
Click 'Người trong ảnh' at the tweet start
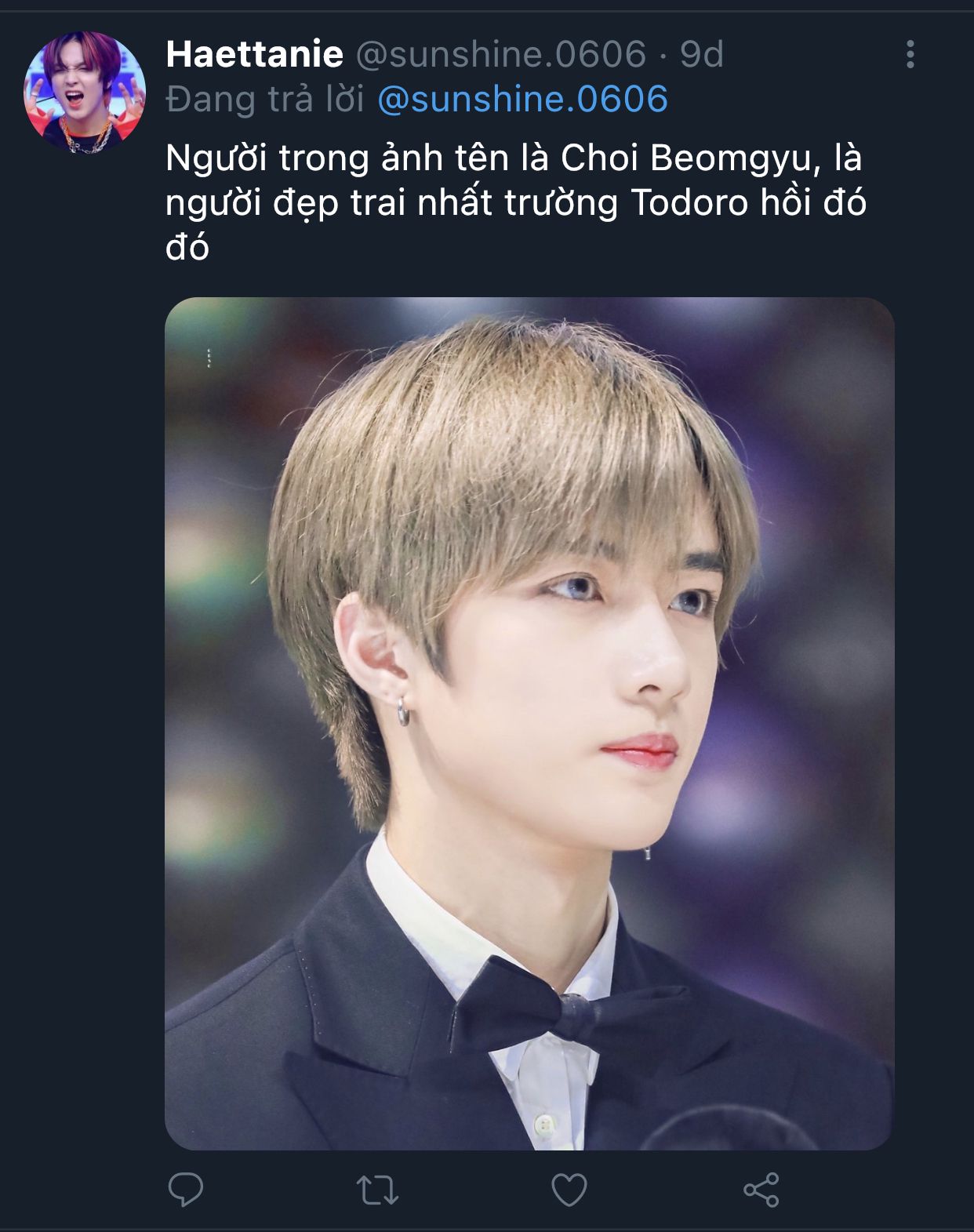coord(267,159)
